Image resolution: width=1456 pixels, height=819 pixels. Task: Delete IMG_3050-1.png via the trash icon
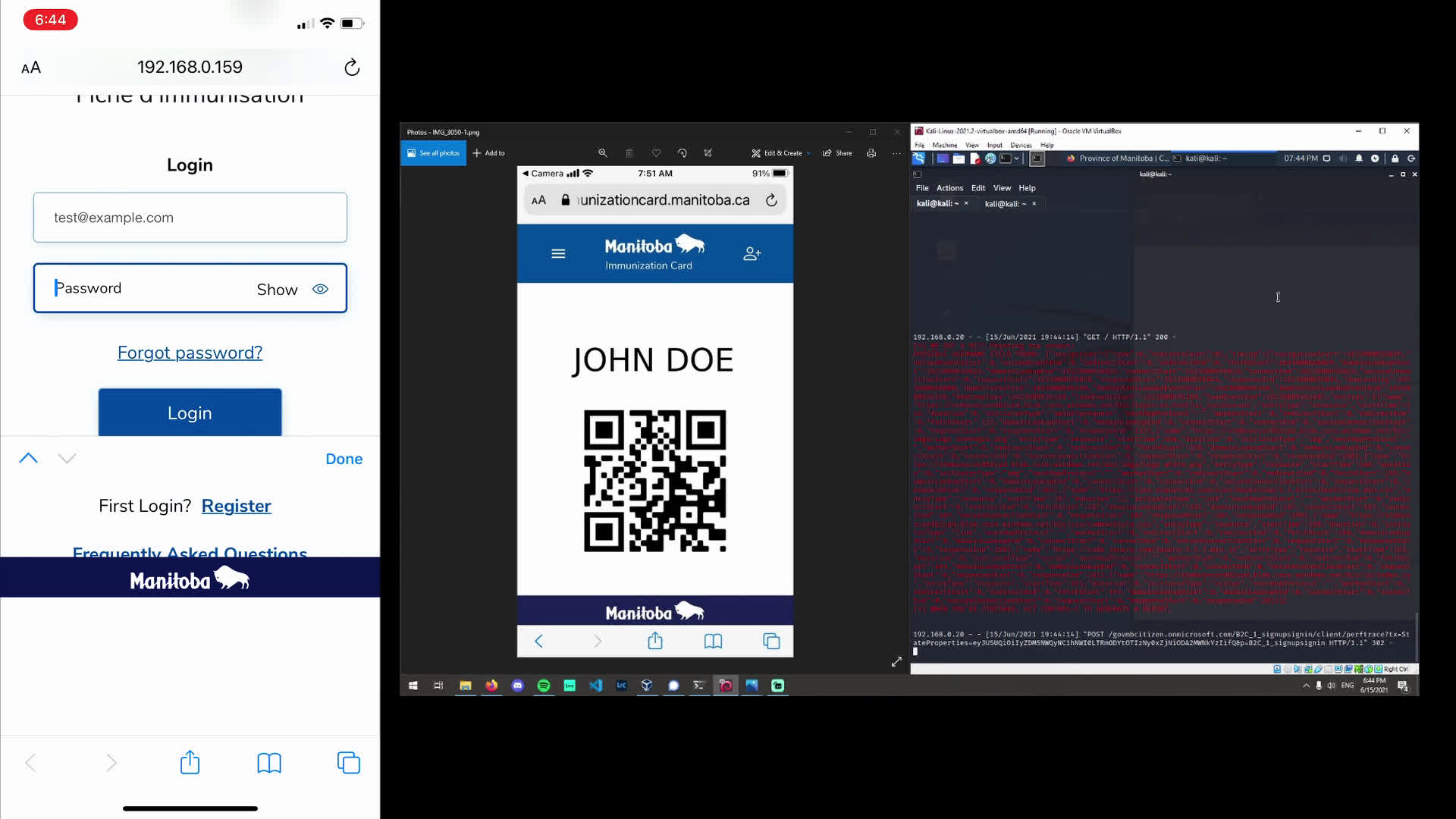[629, 152]
